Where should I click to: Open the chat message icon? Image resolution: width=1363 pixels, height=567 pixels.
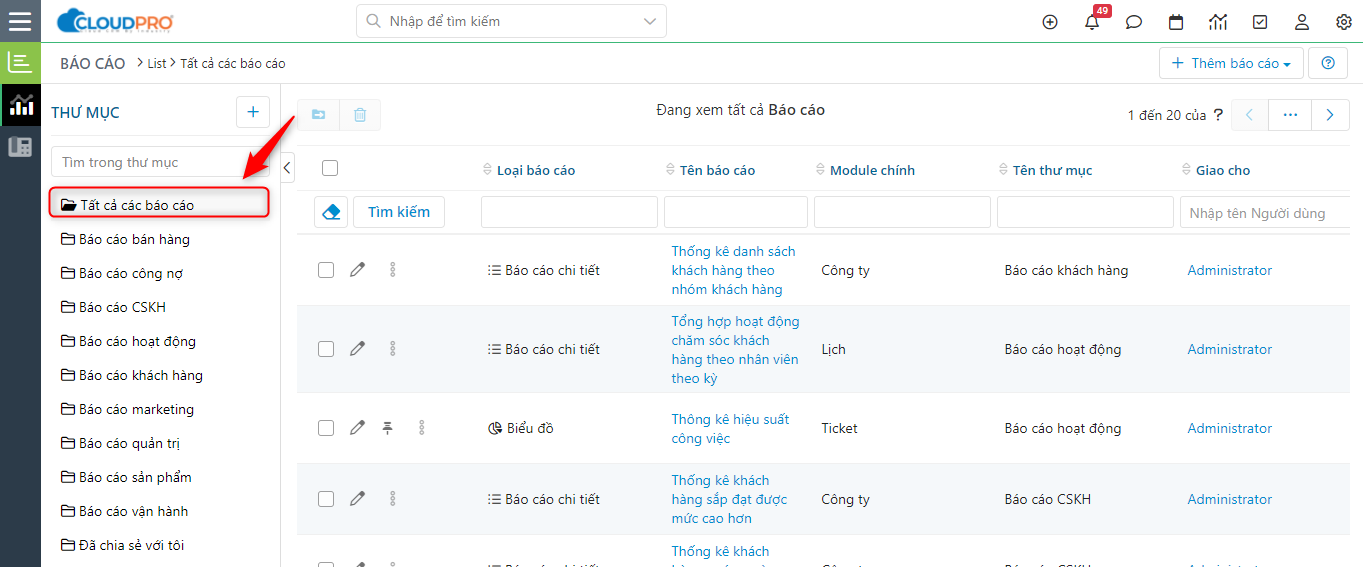coord(1134,22)
